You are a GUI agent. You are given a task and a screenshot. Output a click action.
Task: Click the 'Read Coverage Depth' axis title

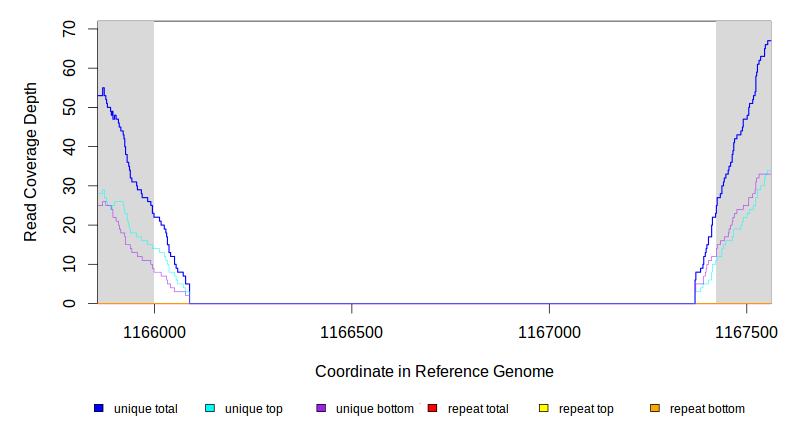[31, 163]
